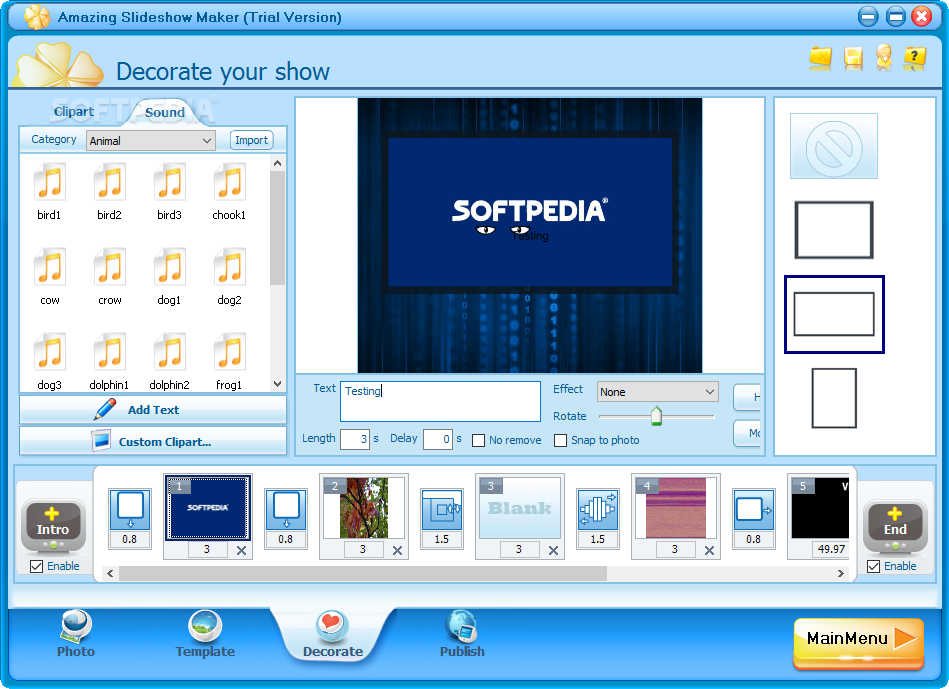Click the Custom Clipart button
The width and height of the screenshot is (949, 689).
click(x=153, y=441)
